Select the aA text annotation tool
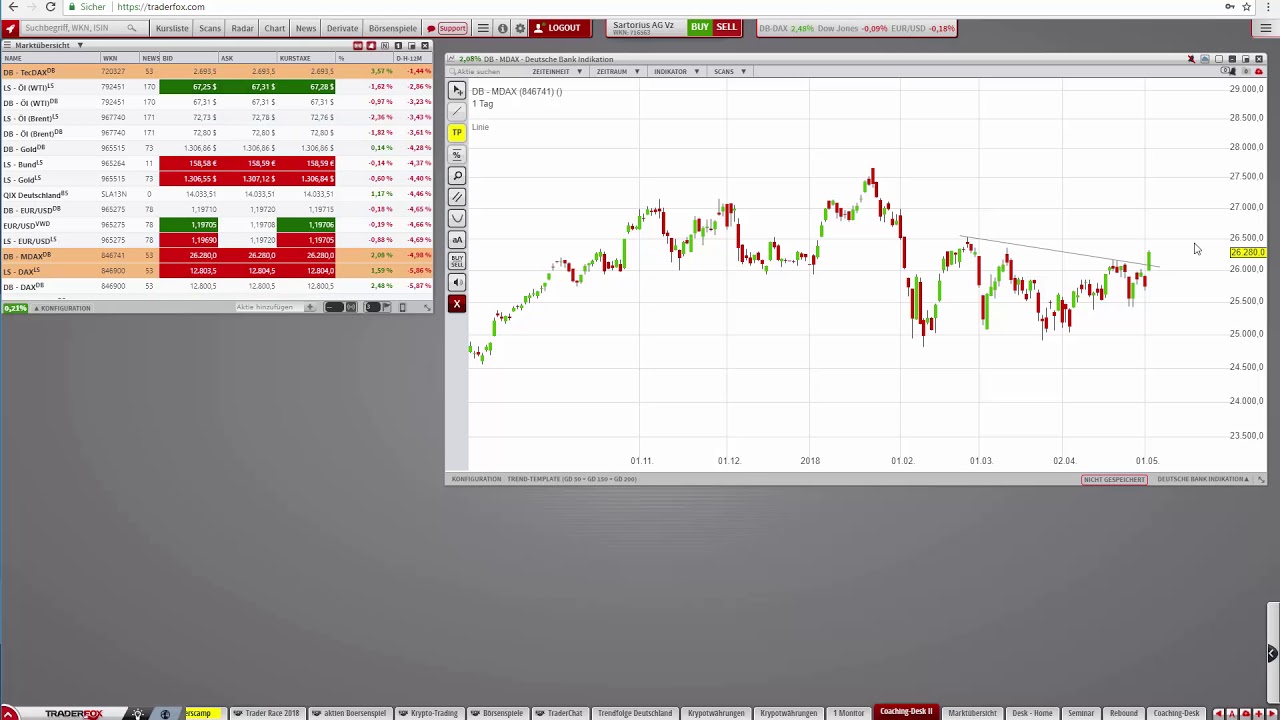The width and height of the screenshot is (1280, 720). click(x=457, y=240)
